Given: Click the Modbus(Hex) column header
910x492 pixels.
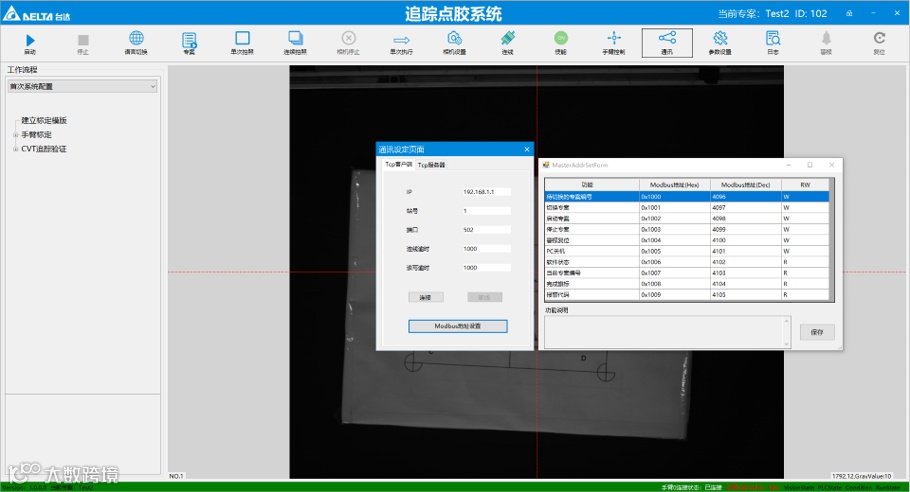Looking at the screenshot, I should [674, 184].
